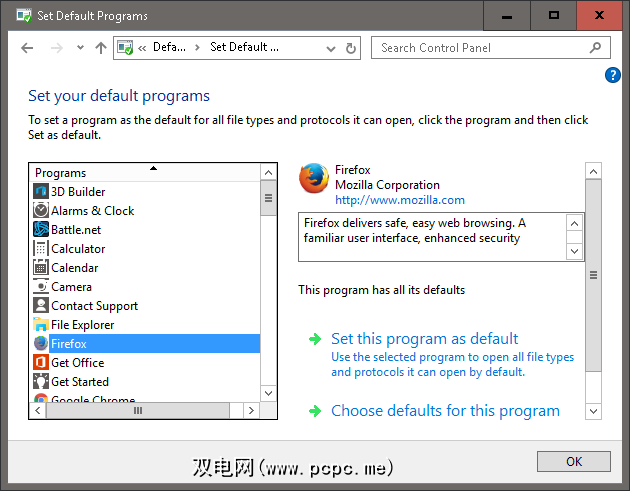
Task: Expand the address bar history dropdown
Action: (331, 49)
